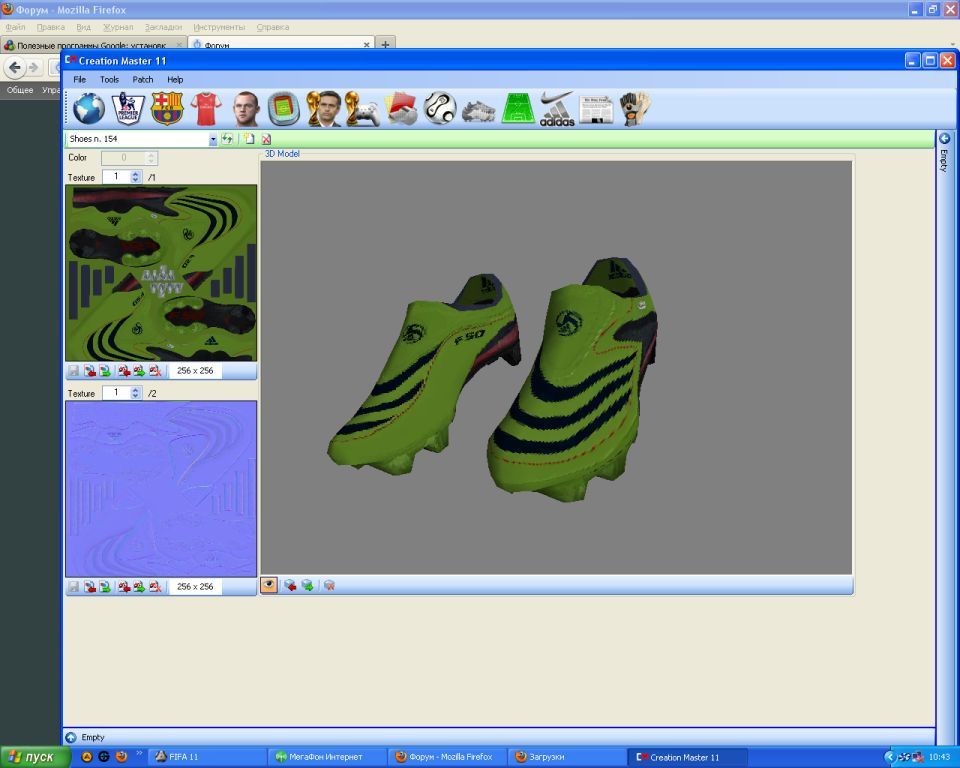The image size is (960, 768).
Task: Open the Закладки menu in Firefox
Action: click(x=163, y=27)
